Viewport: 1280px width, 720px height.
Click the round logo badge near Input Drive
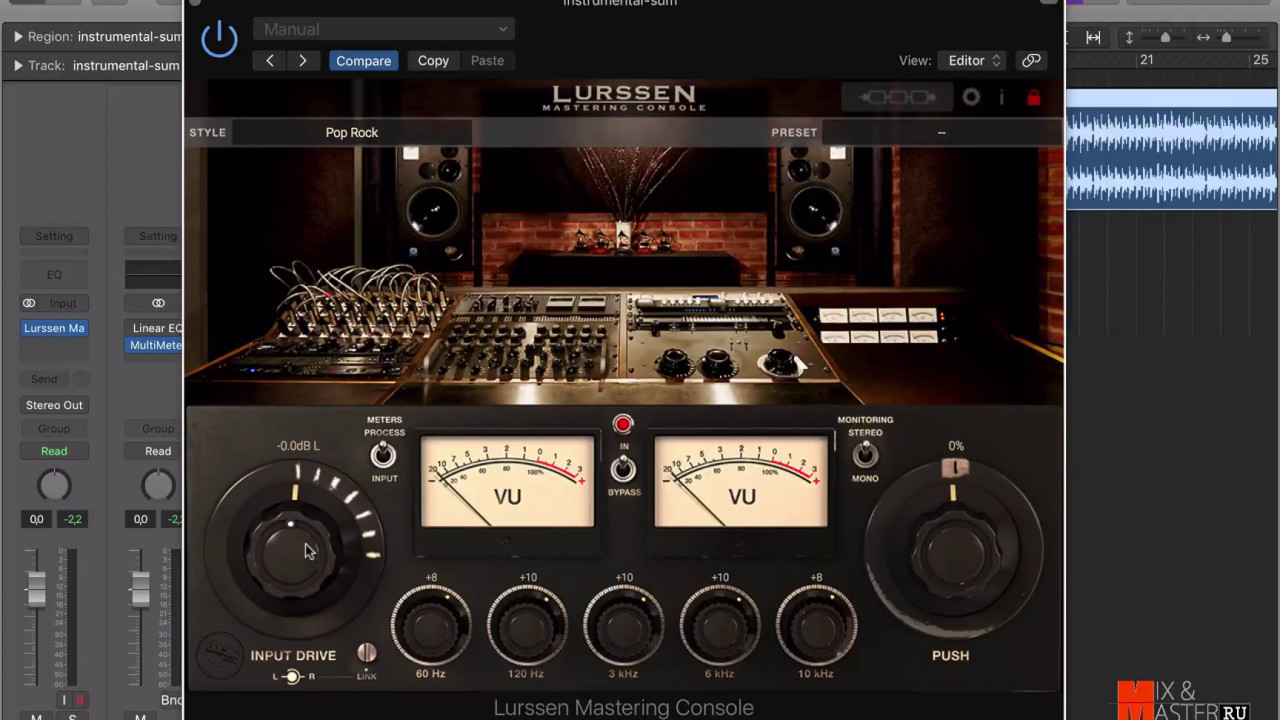click(220, 657)
